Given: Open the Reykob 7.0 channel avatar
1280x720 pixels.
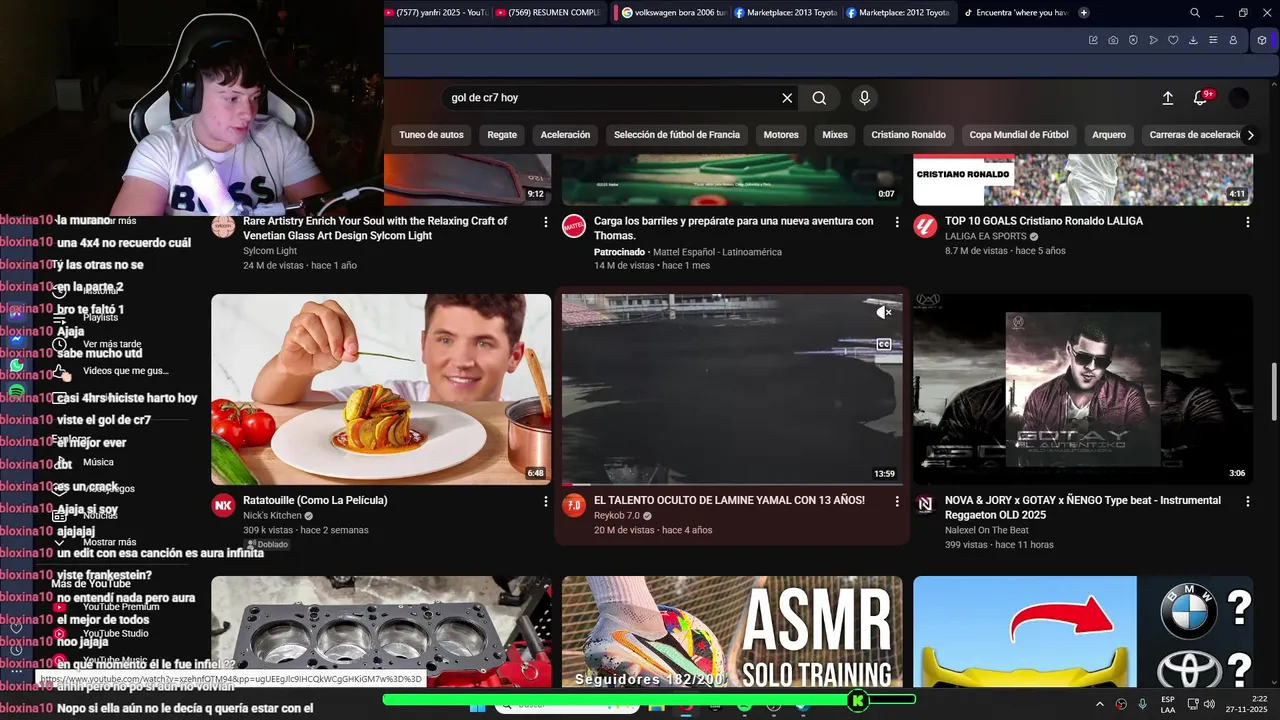Looking at the screenshot, I should click(574, 505).
